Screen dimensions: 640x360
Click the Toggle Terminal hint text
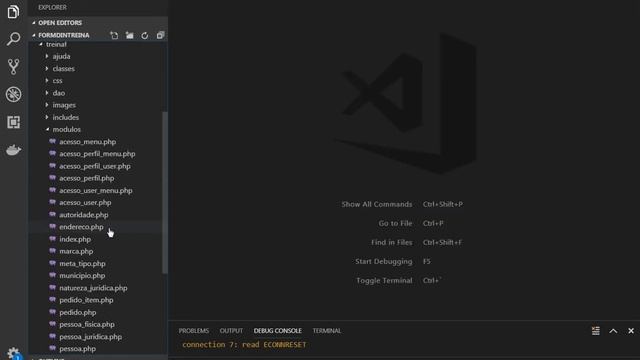pyautogui.click(x=384, y=280)
